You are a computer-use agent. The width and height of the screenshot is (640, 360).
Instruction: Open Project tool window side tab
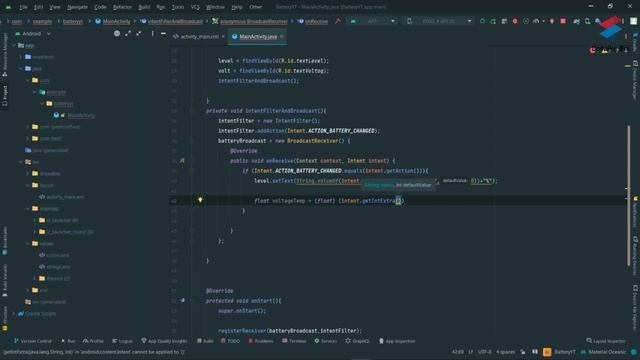coord(4,95)
